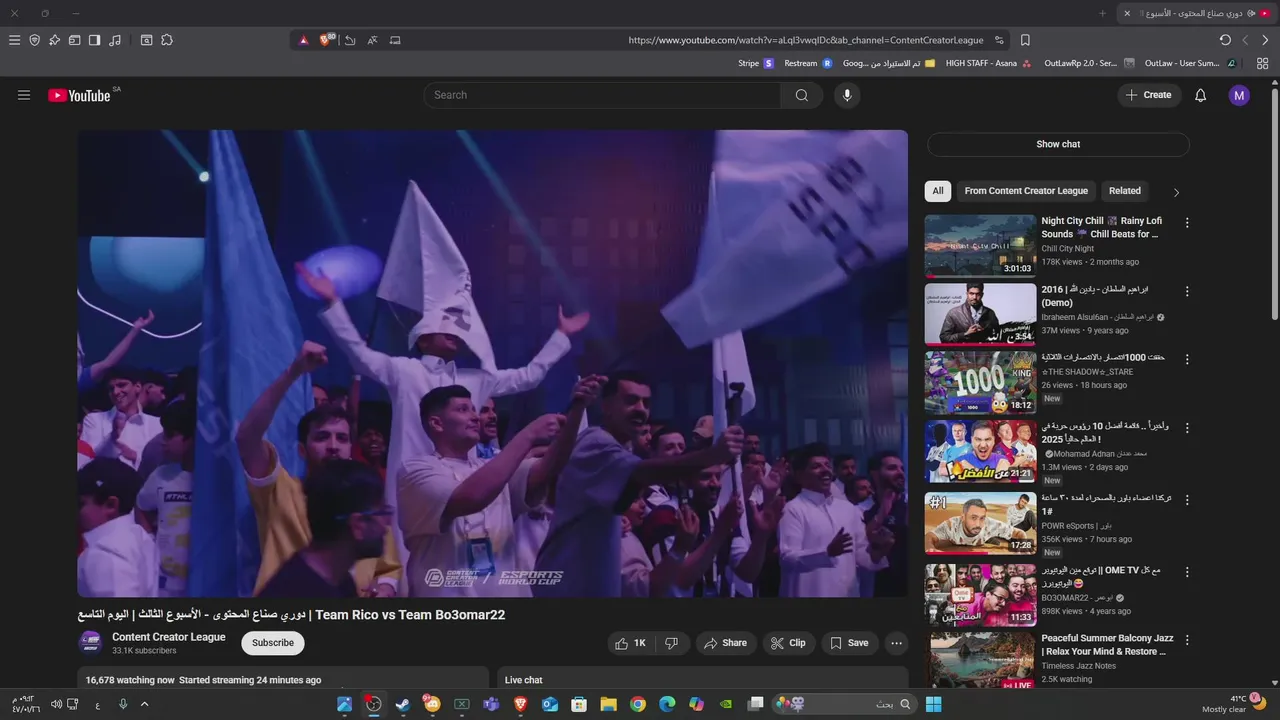1280x720 pixels.
Task: Open Brave Shields lion icon
Action: (326, 40)
